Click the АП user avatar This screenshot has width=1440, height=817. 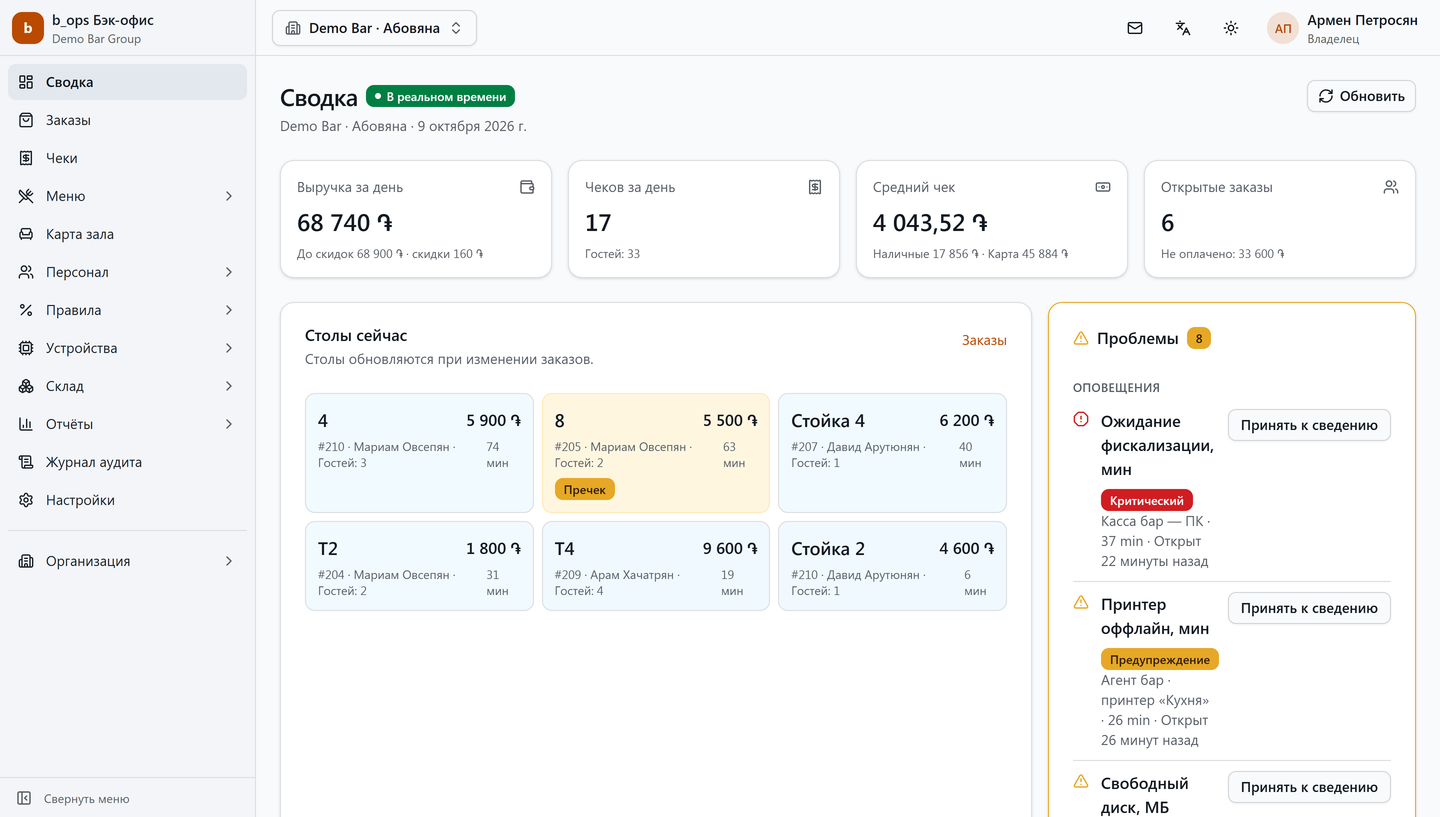1283,28
